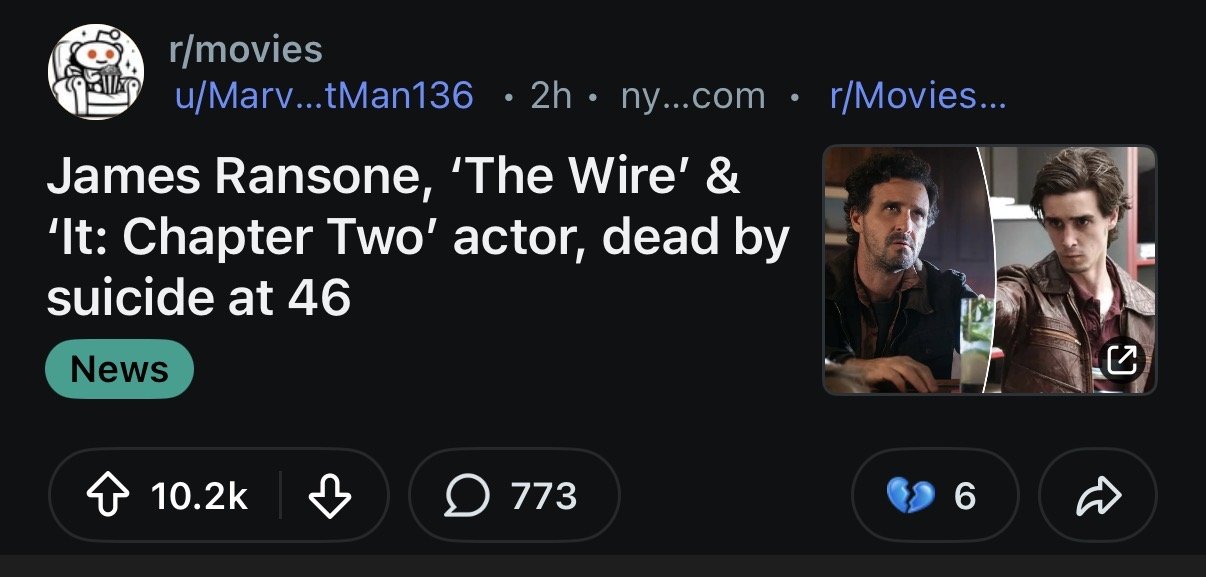1206x577 pixels.
Task: Click the 2h post timestamp
Action: [x=550, y=96]
